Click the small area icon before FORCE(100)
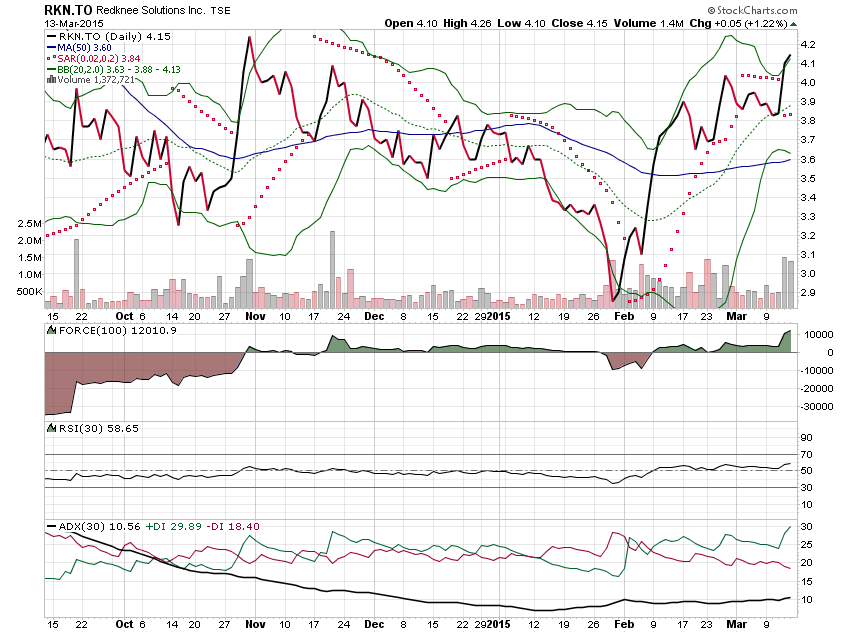The width and height of the screenshot is (850, 633). pos(52,330)
